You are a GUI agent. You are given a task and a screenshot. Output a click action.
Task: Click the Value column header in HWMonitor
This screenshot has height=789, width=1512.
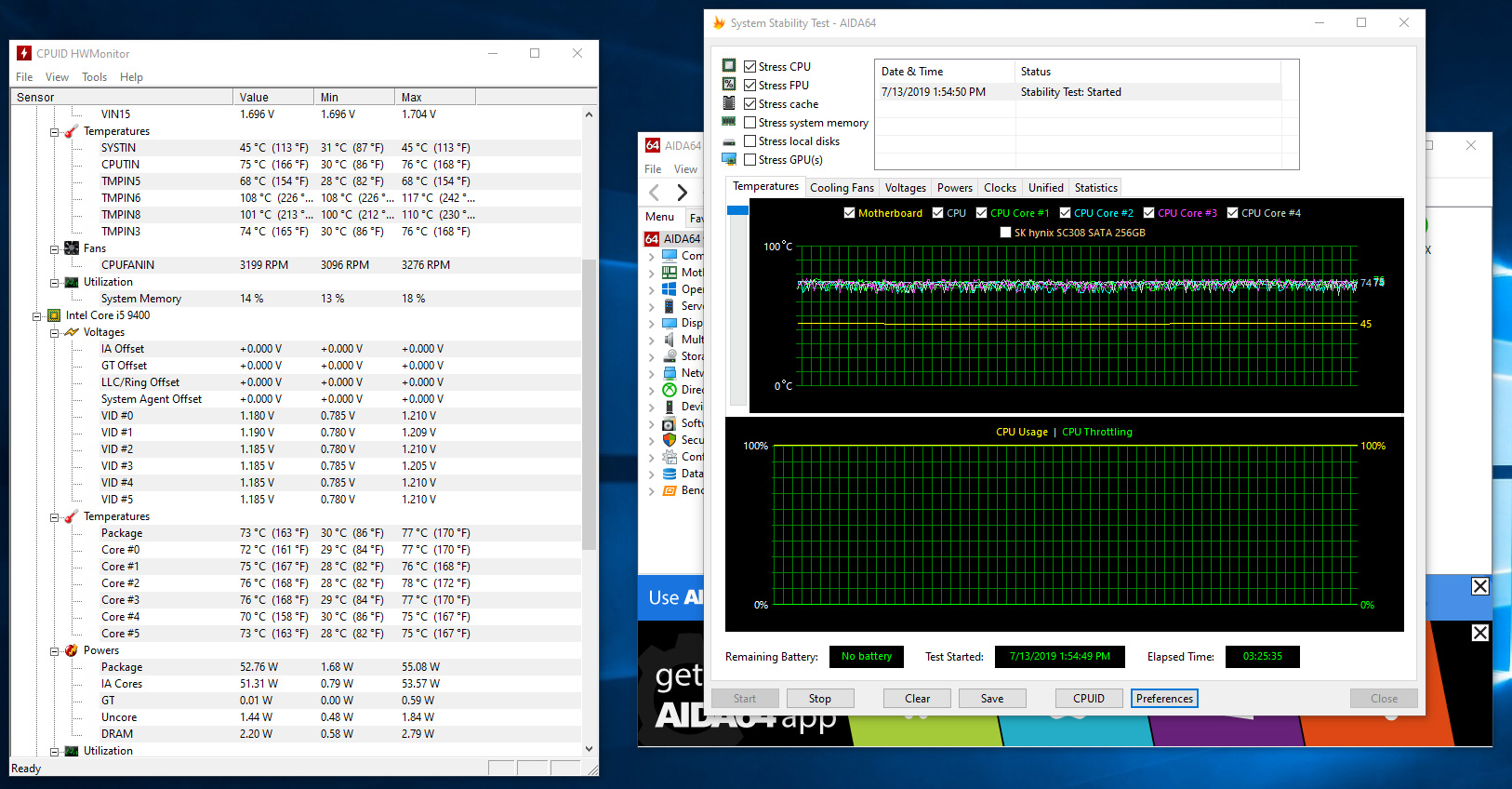273,97
